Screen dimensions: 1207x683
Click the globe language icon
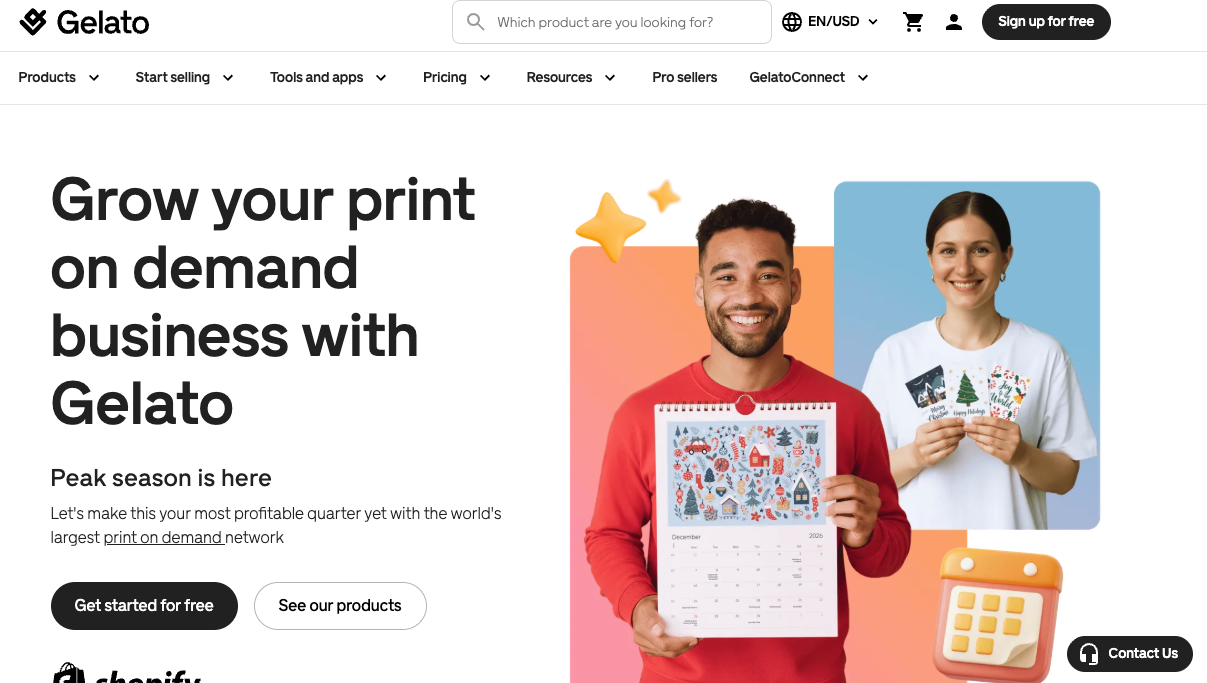(792, 22)
